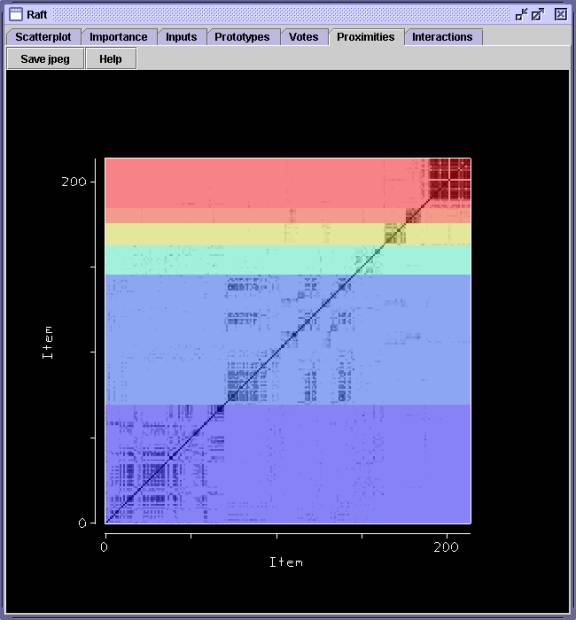Click the Save jpeg button

[45, 59]
